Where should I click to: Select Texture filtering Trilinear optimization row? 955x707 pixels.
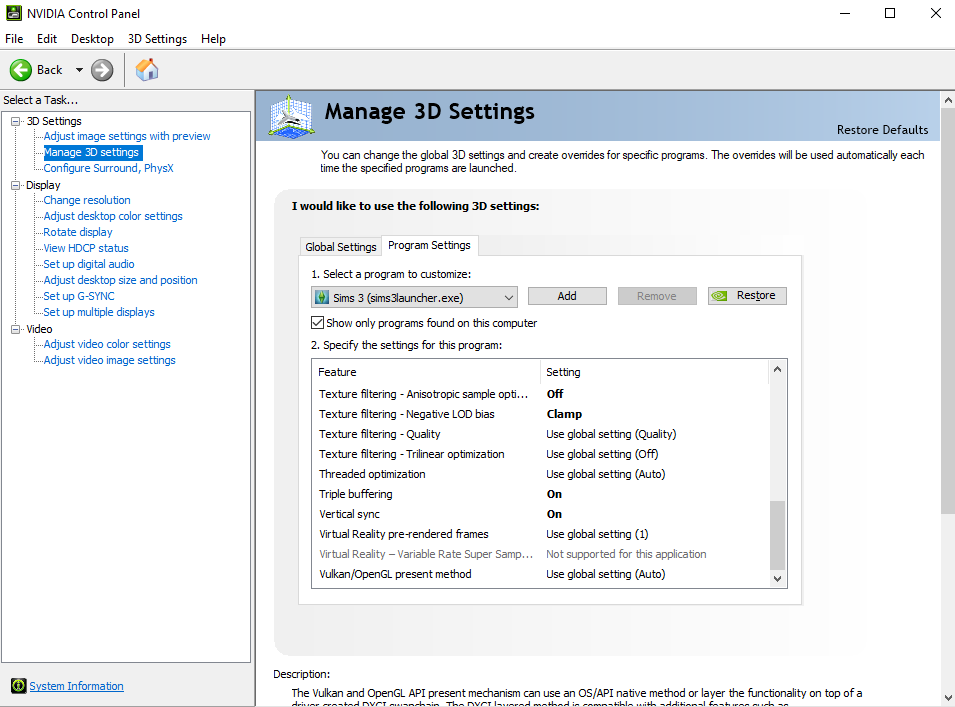click(x=541, y=454)
